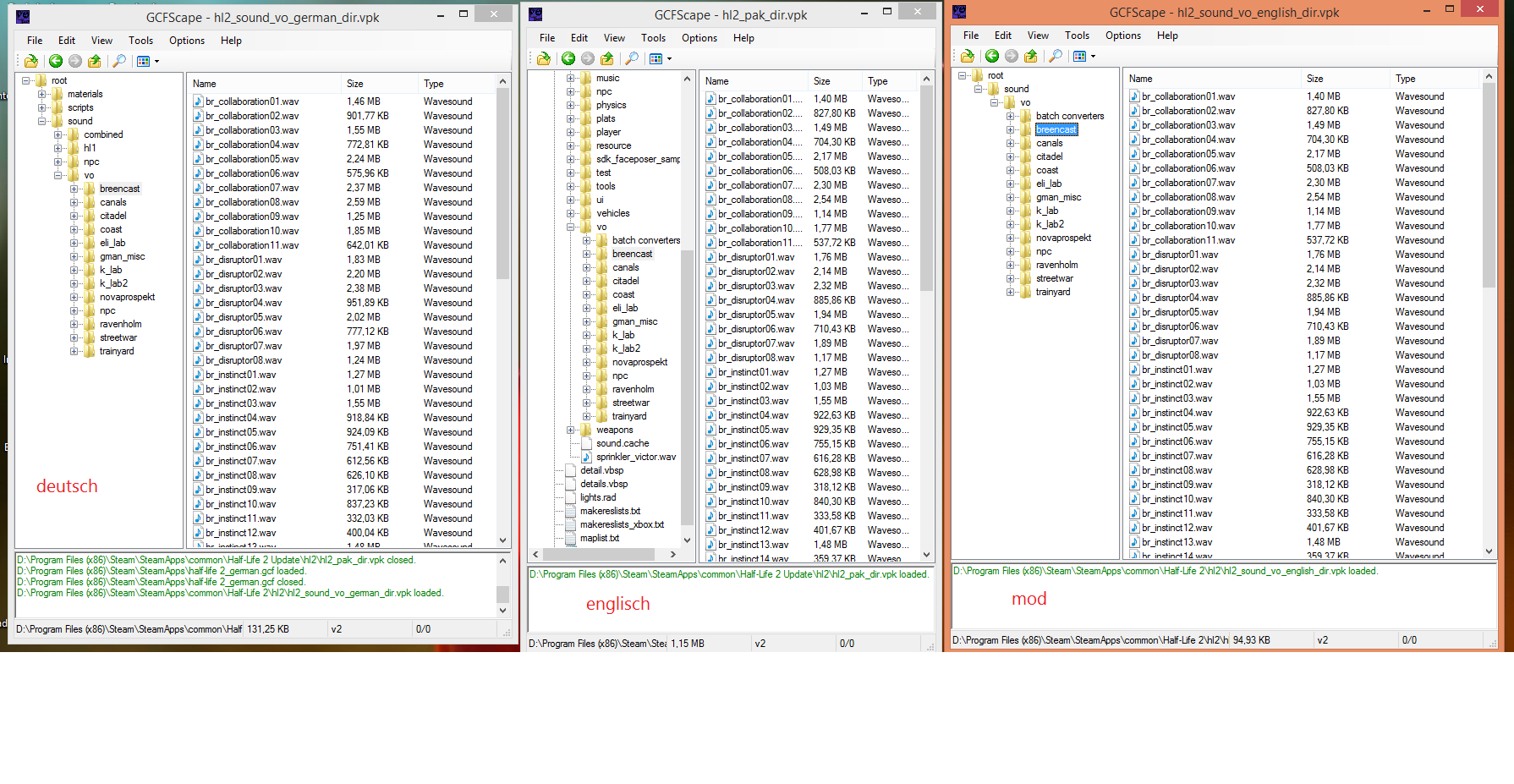Click the scroll down arrow of the german log panel
Screen dimensions: 1514x784
point(503,610)
